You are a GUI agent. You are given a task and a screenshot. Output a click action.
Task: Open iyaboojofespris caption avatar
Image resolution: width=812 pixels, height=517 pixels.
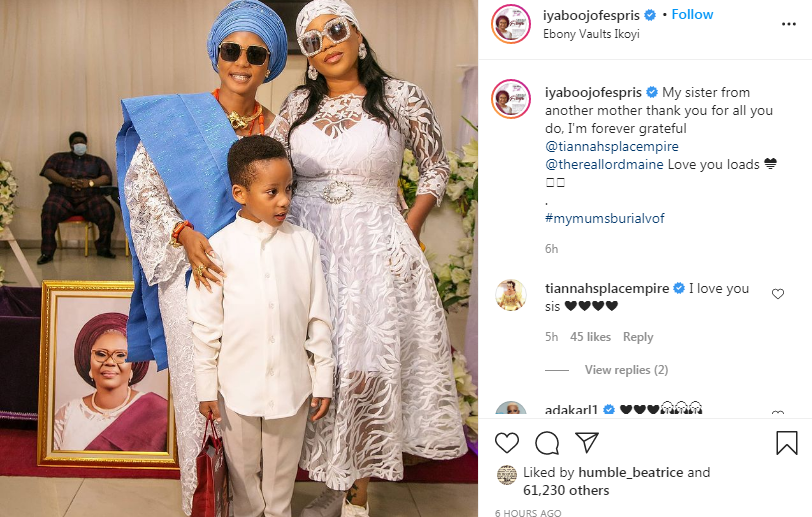point(511,99)
